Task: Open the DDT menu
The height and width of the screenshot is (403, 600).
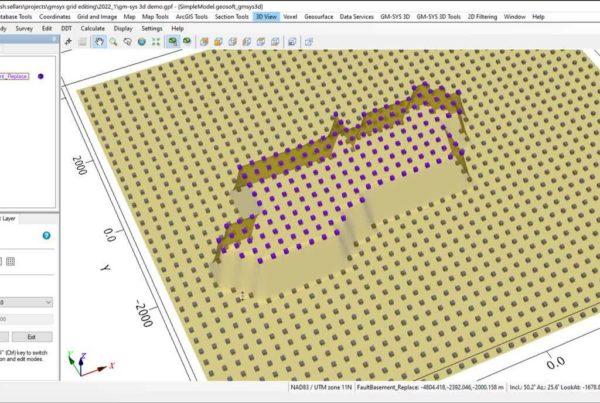Action: (x=66, y=28)
